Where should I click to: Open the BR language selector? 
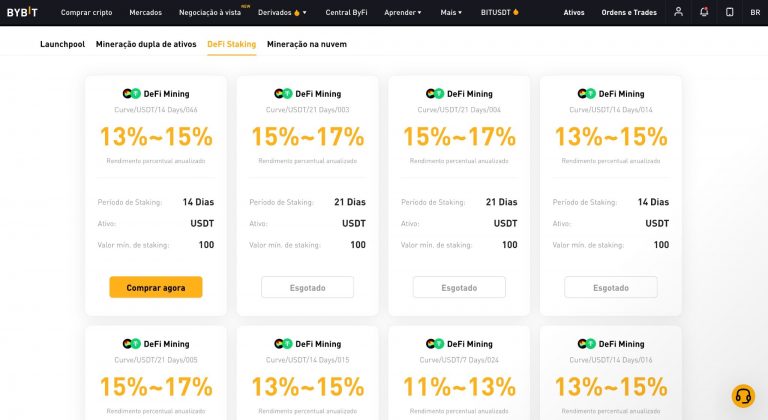(x=755, y=12)
